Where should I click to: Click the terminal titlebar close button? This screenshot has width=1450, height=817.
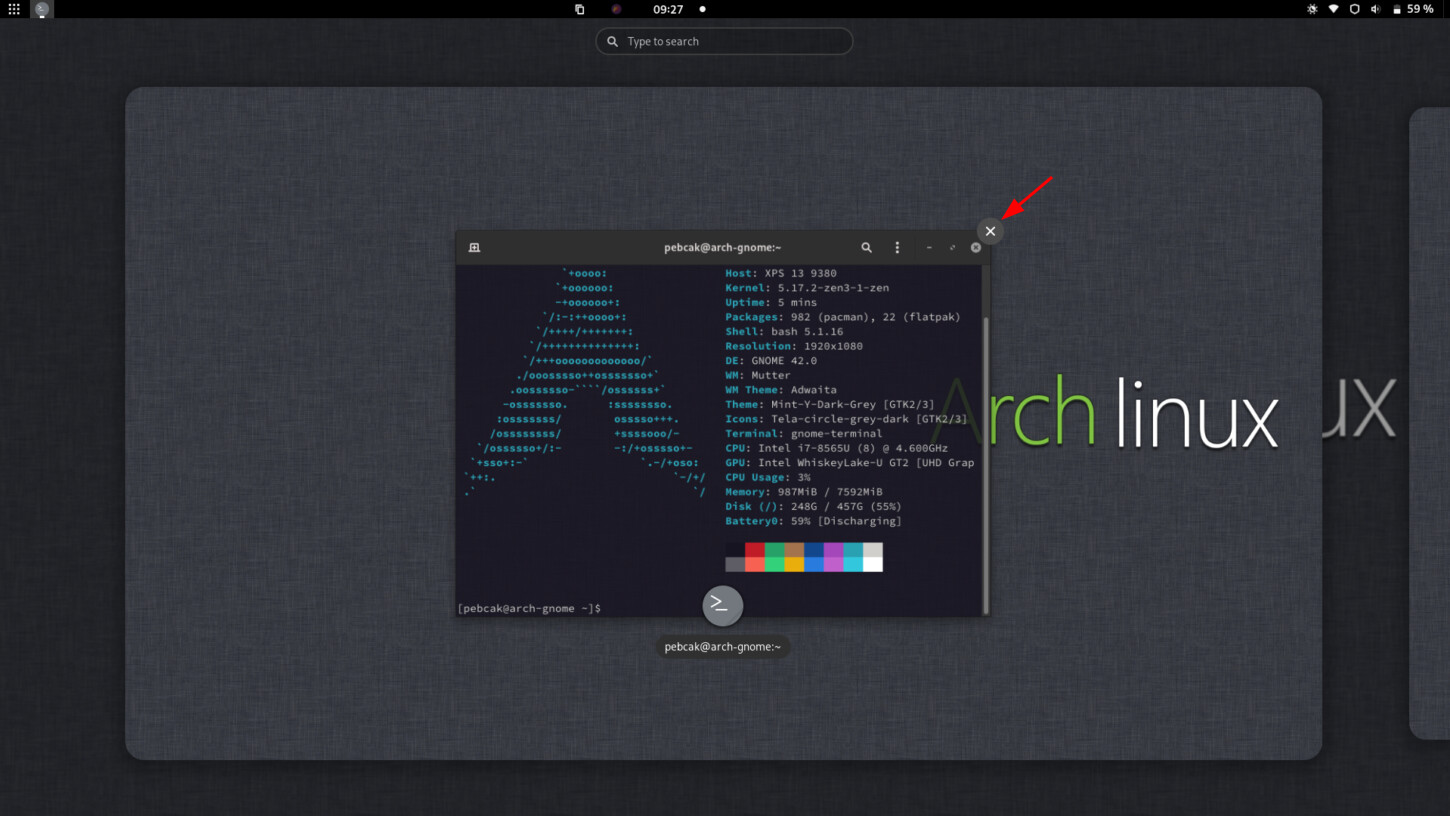click(x=976, y=247)
